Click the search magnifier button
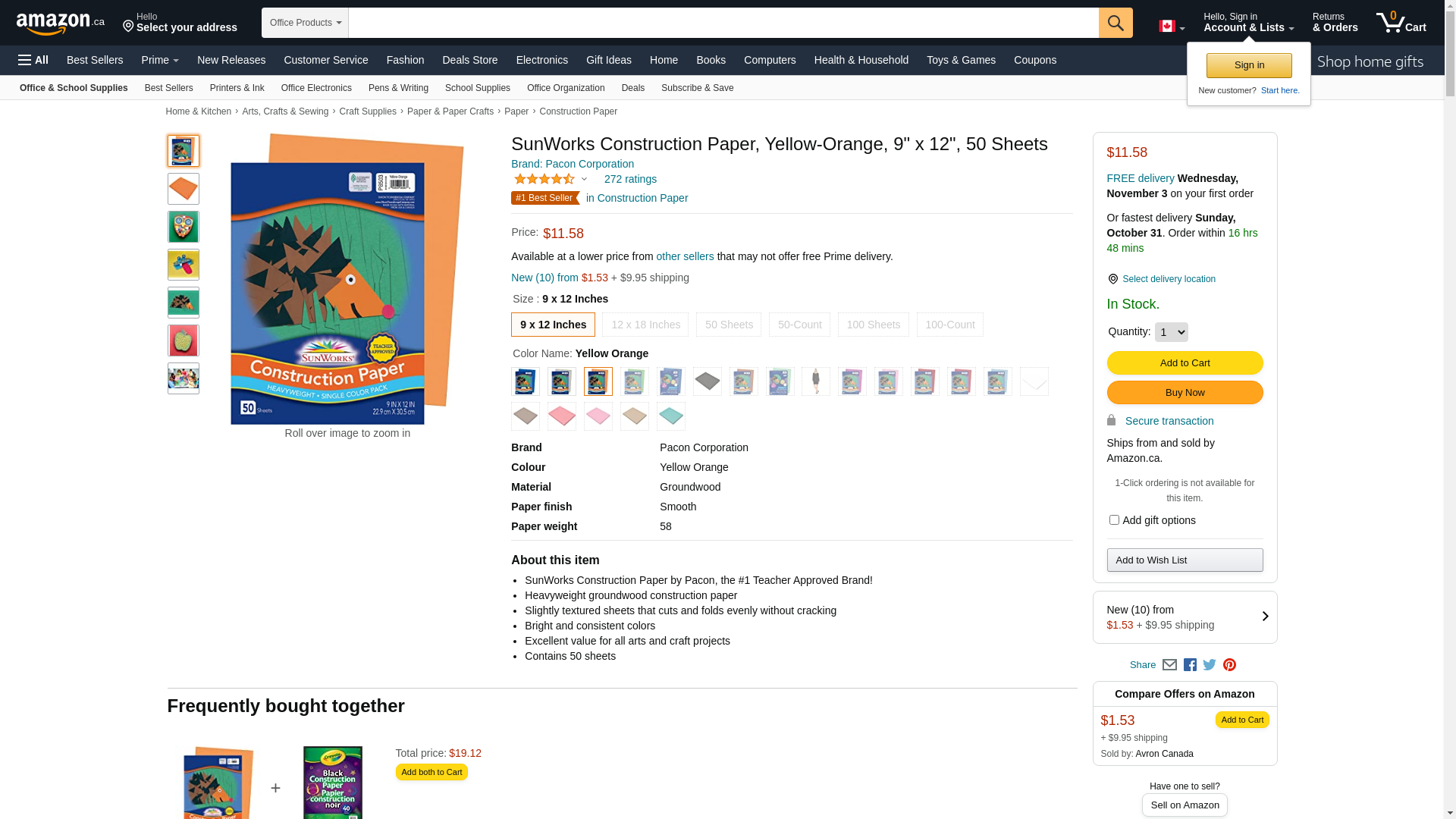1456x819 pixels. point(1116,23)
